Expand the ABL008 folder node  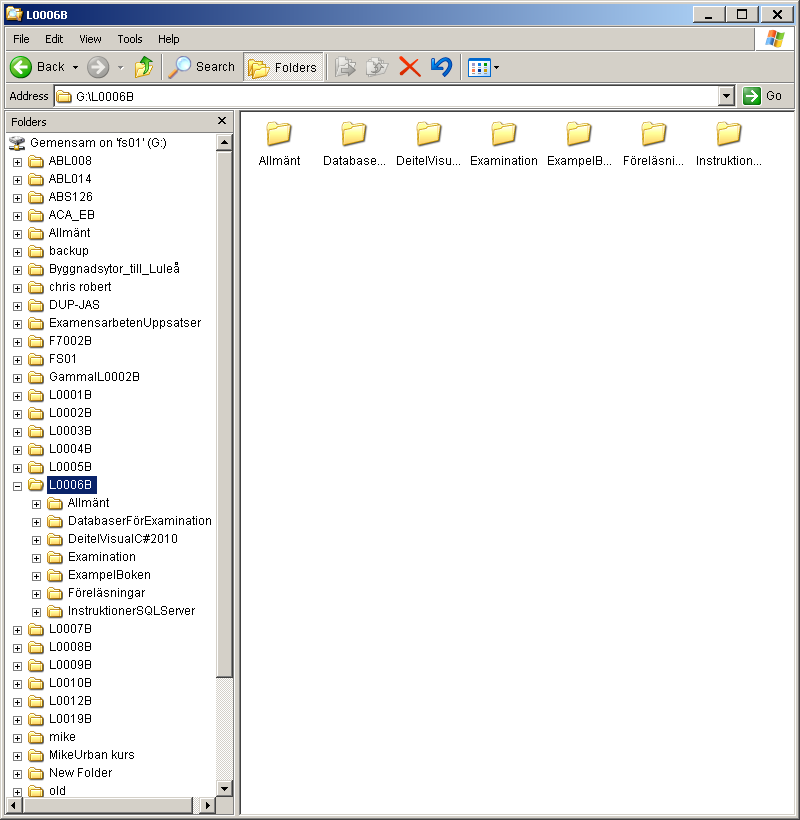(x=17, y=162)
